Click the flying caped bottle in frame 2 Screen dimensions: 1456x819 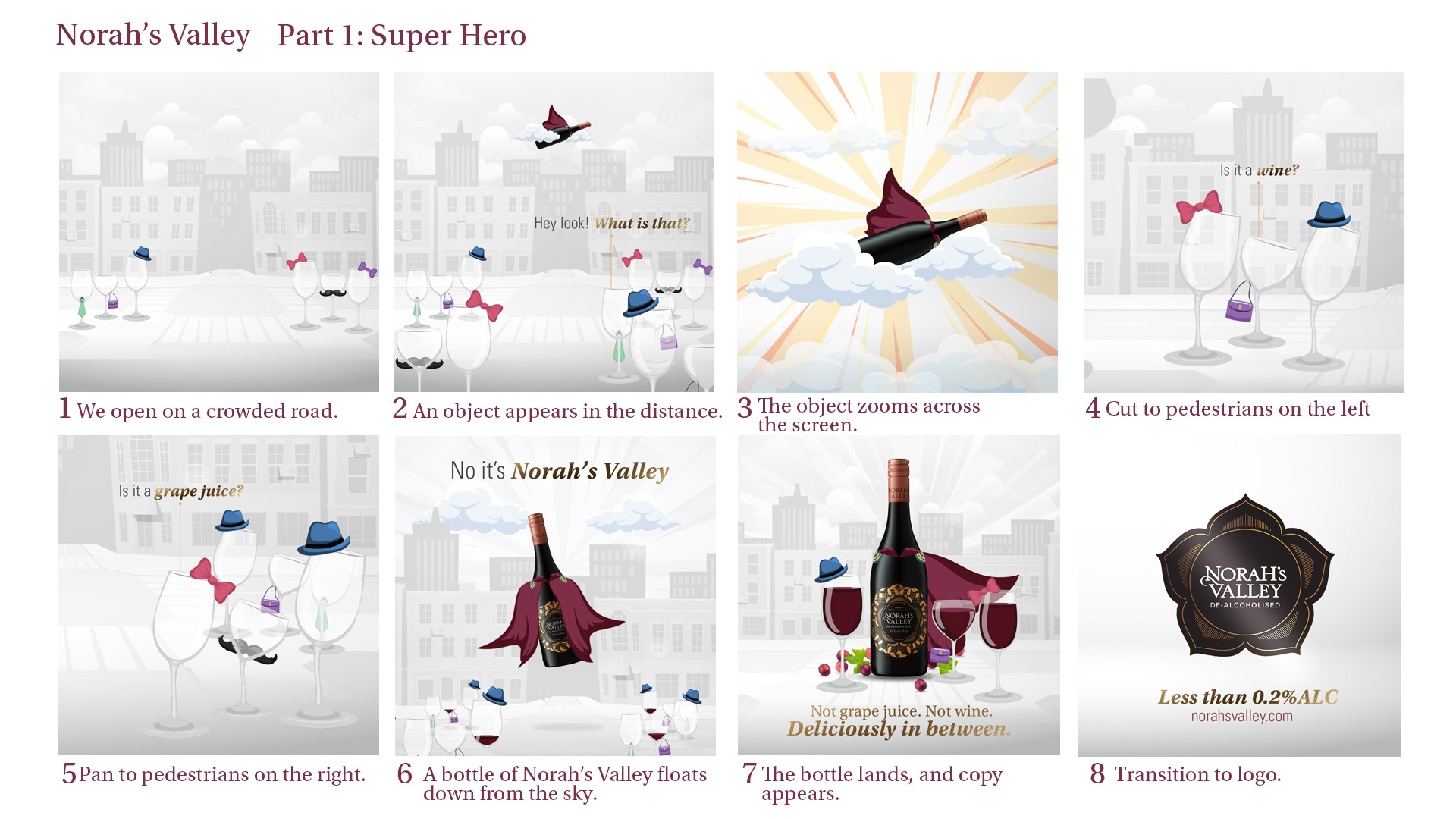tap(563, 127)
